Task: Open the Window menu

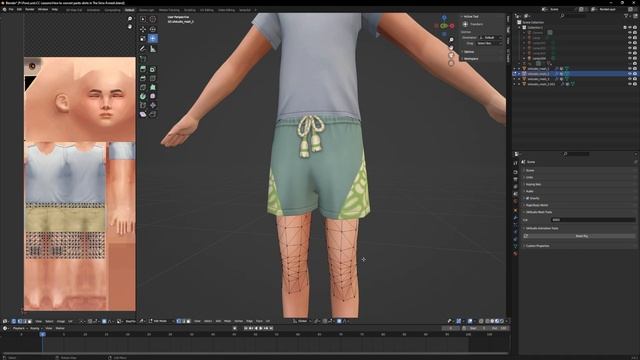Action: (x=43, y=9)
